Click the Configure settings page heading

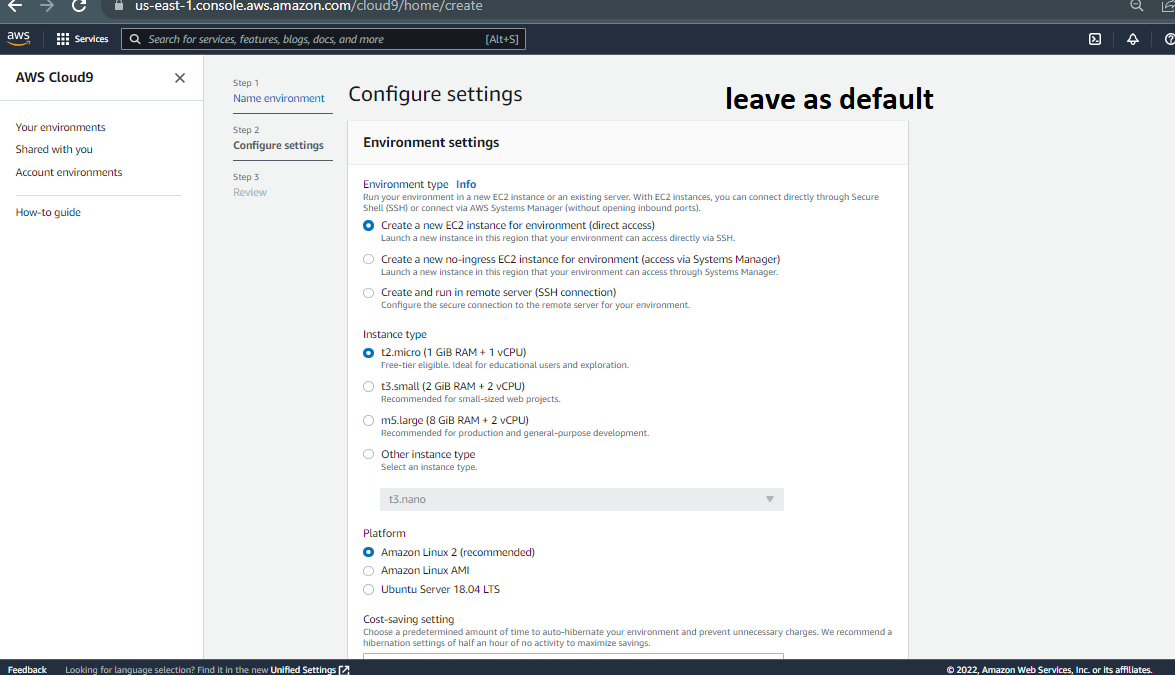[435, 94]
